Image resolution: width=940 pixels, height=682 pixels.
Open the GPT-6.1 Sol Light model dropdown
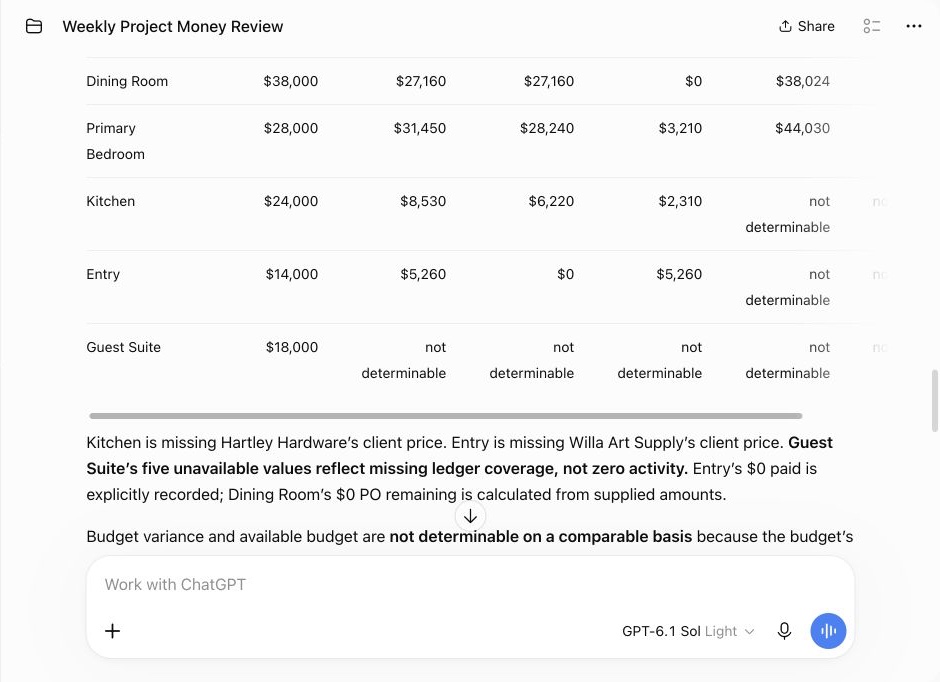[688, 631]
